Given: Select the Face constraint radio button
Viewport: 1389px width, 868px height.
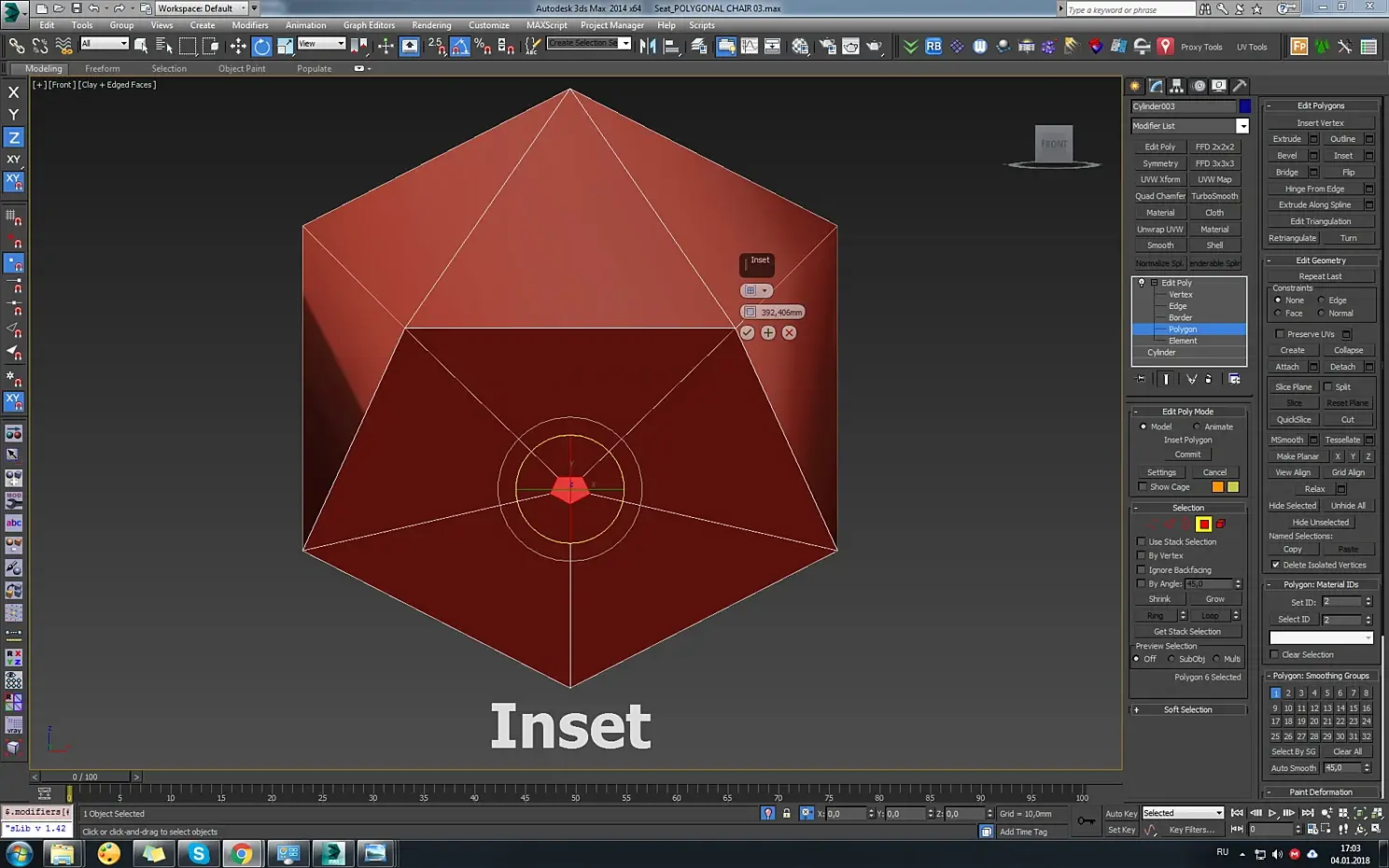Looking at the screenshot, I should click(1278, 314).
